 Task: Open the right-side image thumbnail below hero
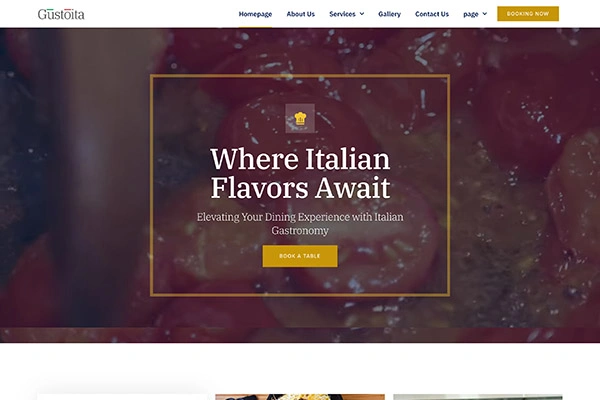[478, 397]
